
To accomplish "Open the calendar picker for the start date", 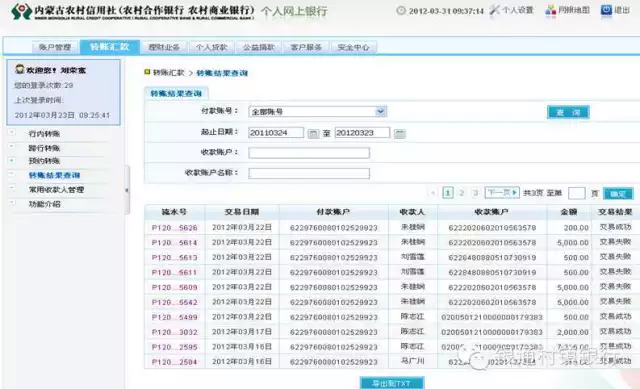I will click(x=313, y=133).
